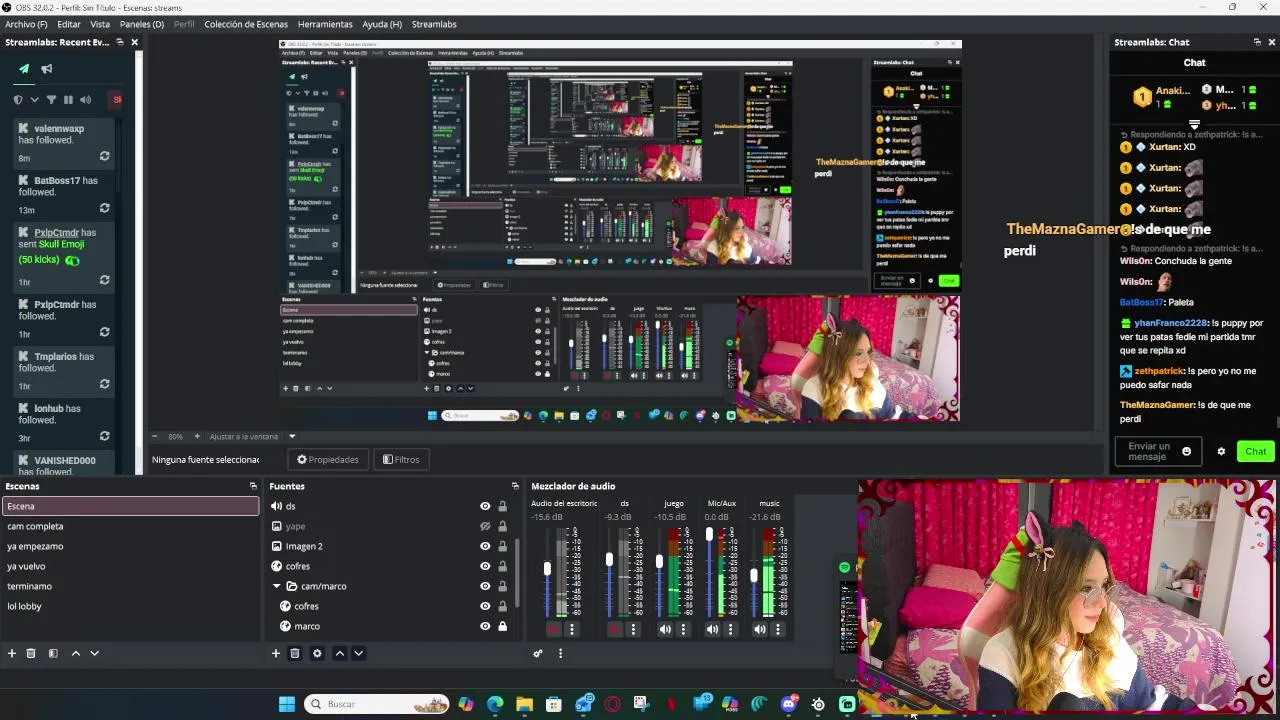Image resolution: width=1280 pixels, height=720 pixels.
Task: Open Streamlabs menu
Action: click(x=434, y=24)
